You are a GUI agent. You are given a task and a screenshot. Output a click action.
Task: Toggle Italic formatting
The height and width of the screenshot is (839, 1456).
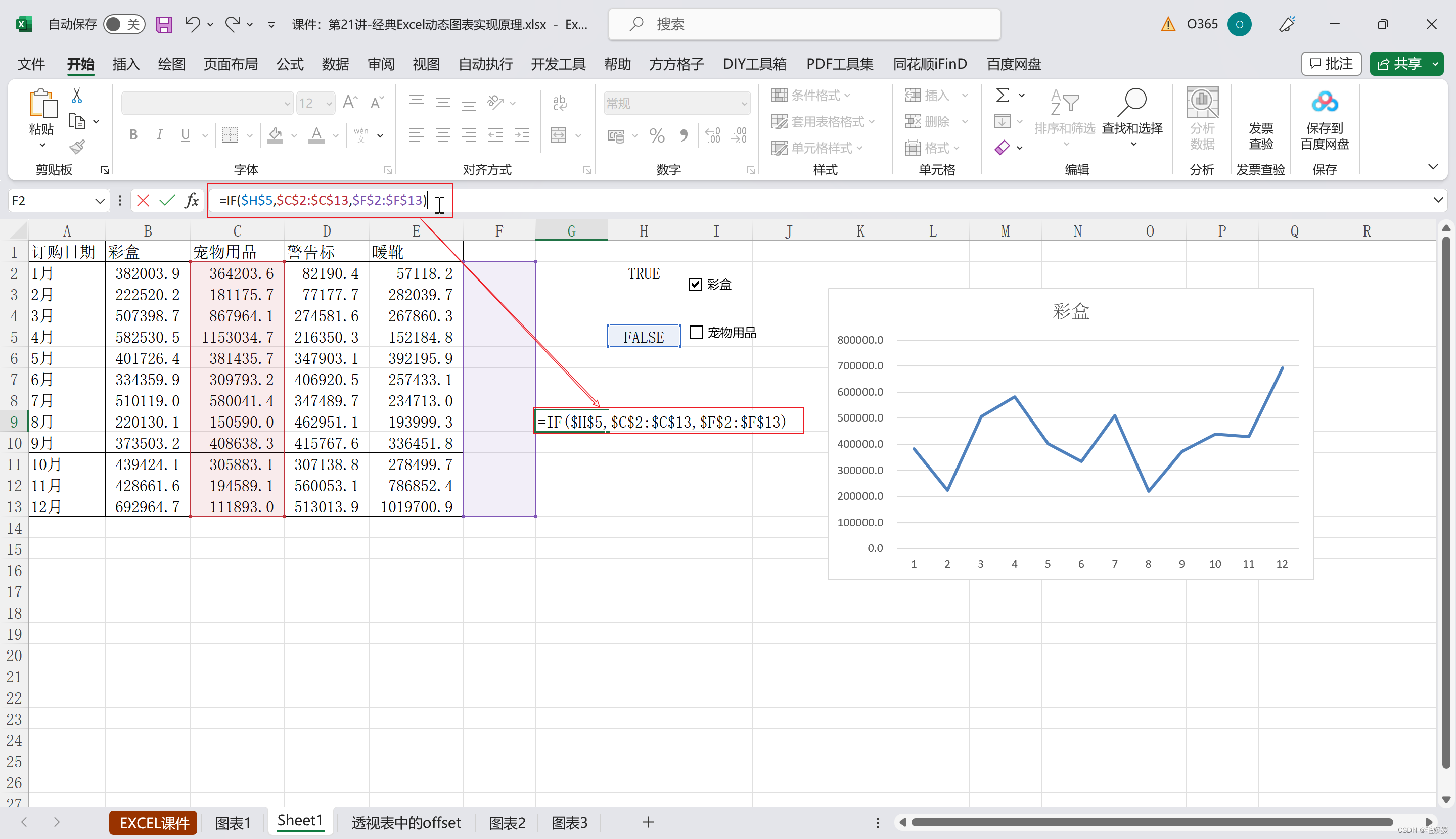159,135
